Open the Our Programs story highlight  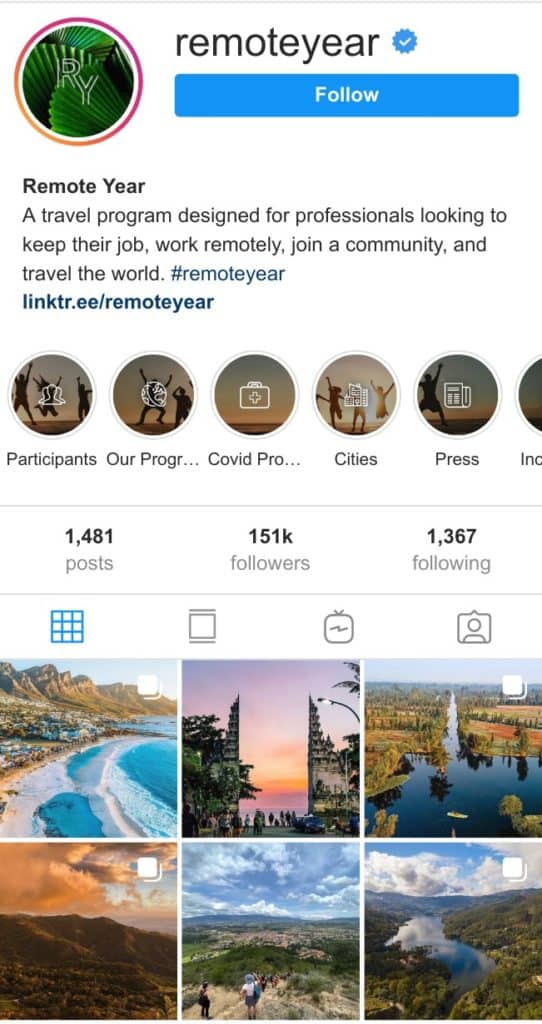tap(153, 394)
